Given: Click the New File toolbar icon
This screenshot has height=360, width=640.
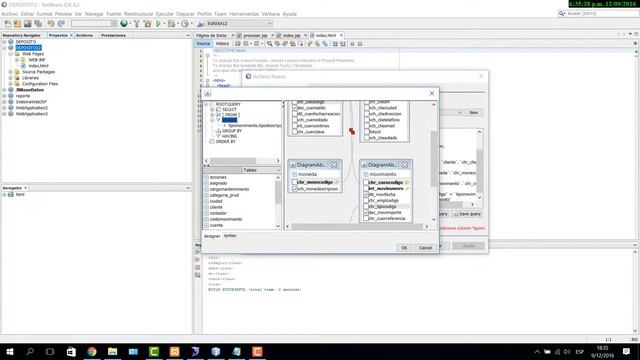Looking at the screenshot, I should (8, 24).
